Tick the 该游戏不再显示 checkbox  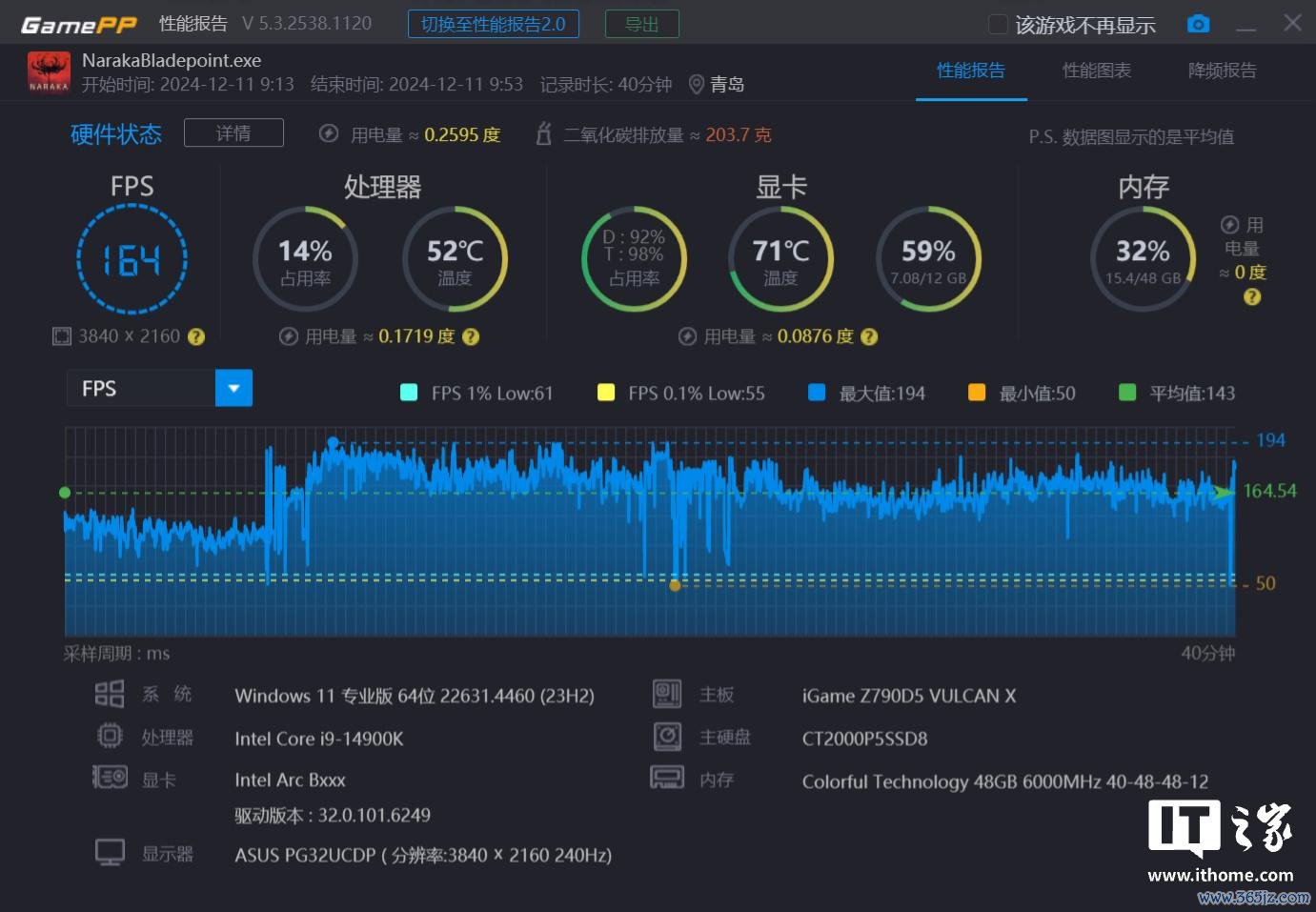tap(998, 24)
